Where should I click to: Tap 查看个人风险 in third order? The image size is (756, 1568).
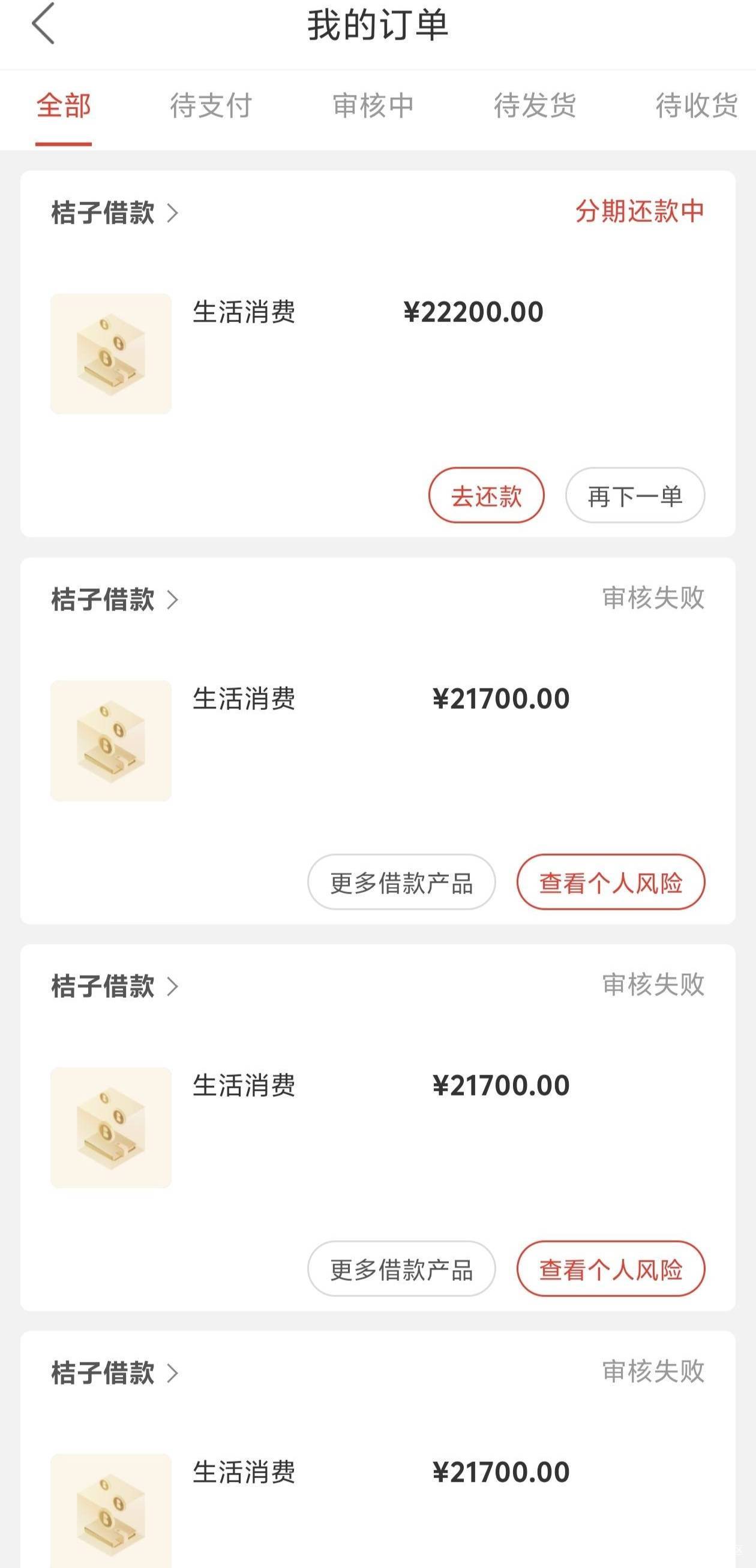(x=610, y=1269)
